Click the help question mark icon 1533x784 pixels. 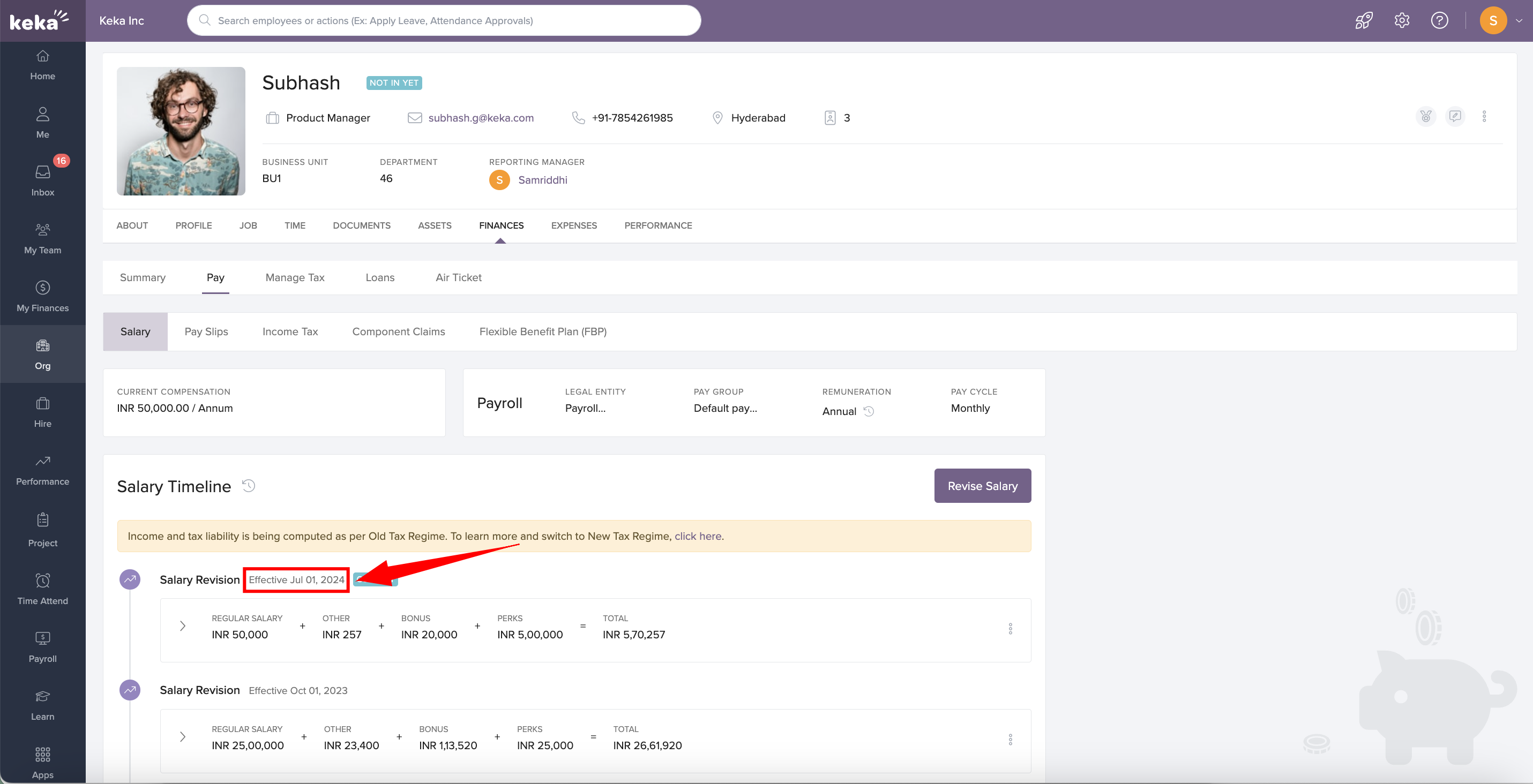coord(1439,21)
